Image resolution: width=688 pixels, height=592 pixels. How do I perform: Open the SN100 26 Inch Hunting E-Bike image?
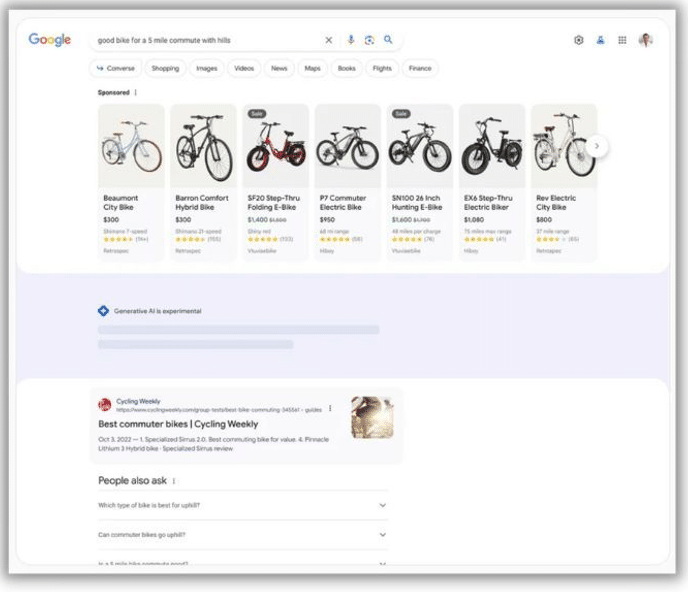tap(420, 146)
